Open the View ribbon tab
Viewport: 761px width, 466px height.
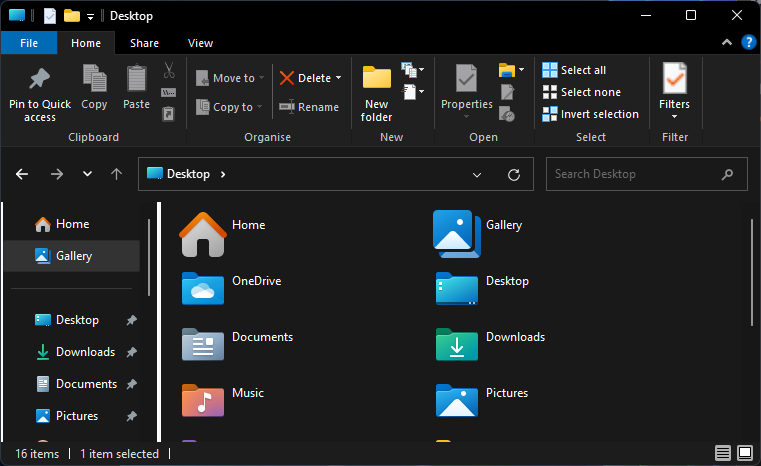coord(200,43)
